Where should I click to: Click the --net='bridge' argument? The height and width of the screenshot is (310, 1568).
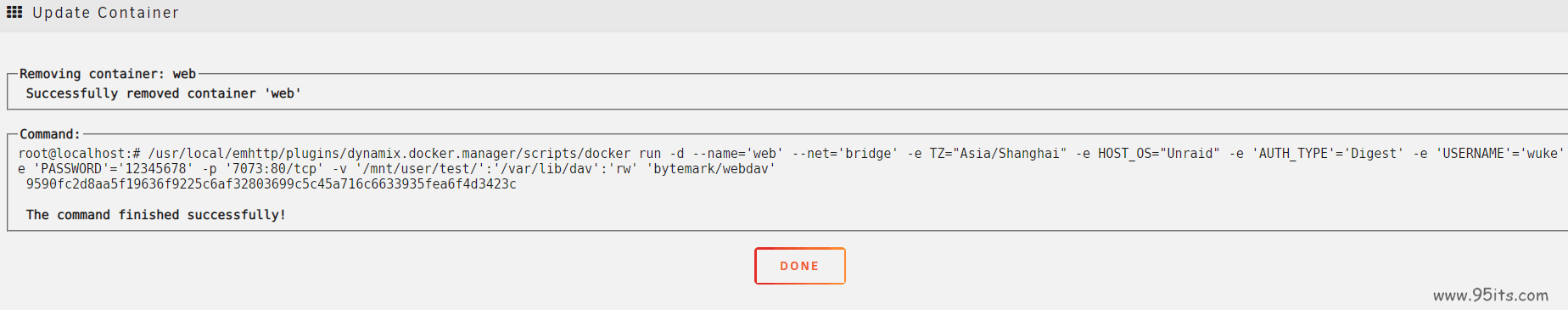(x=845, y=154)
